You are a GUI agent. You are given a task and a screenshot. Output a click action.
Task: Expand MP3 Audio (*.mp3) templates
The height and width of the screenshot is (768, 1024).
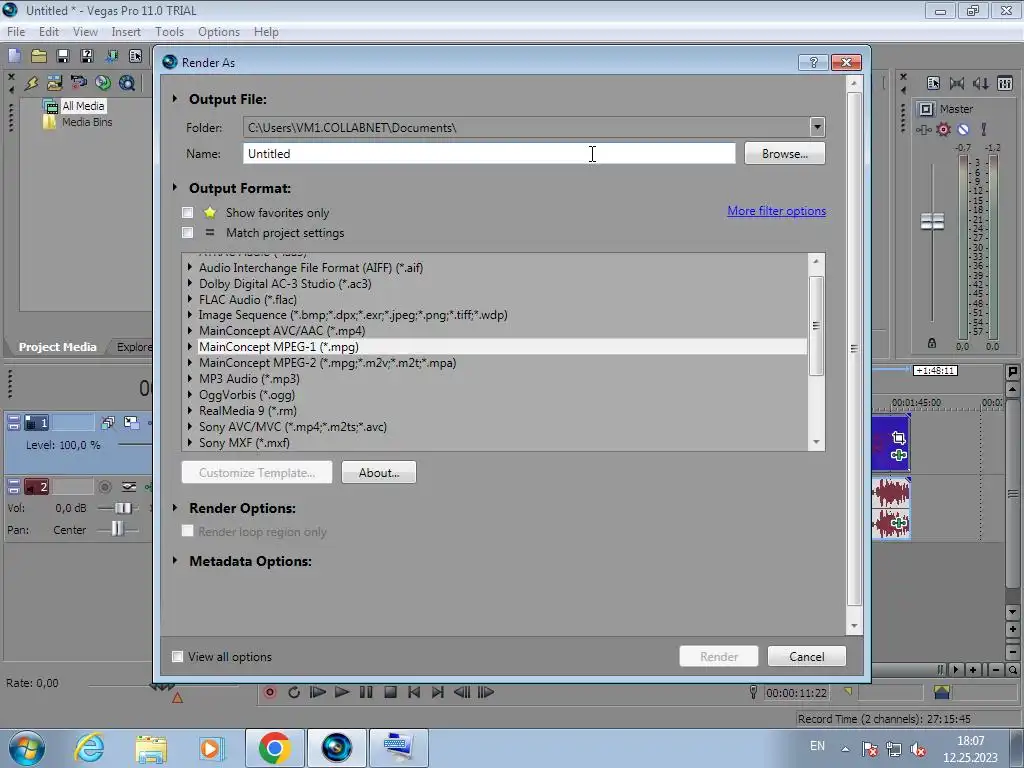(x=190, y=378)
